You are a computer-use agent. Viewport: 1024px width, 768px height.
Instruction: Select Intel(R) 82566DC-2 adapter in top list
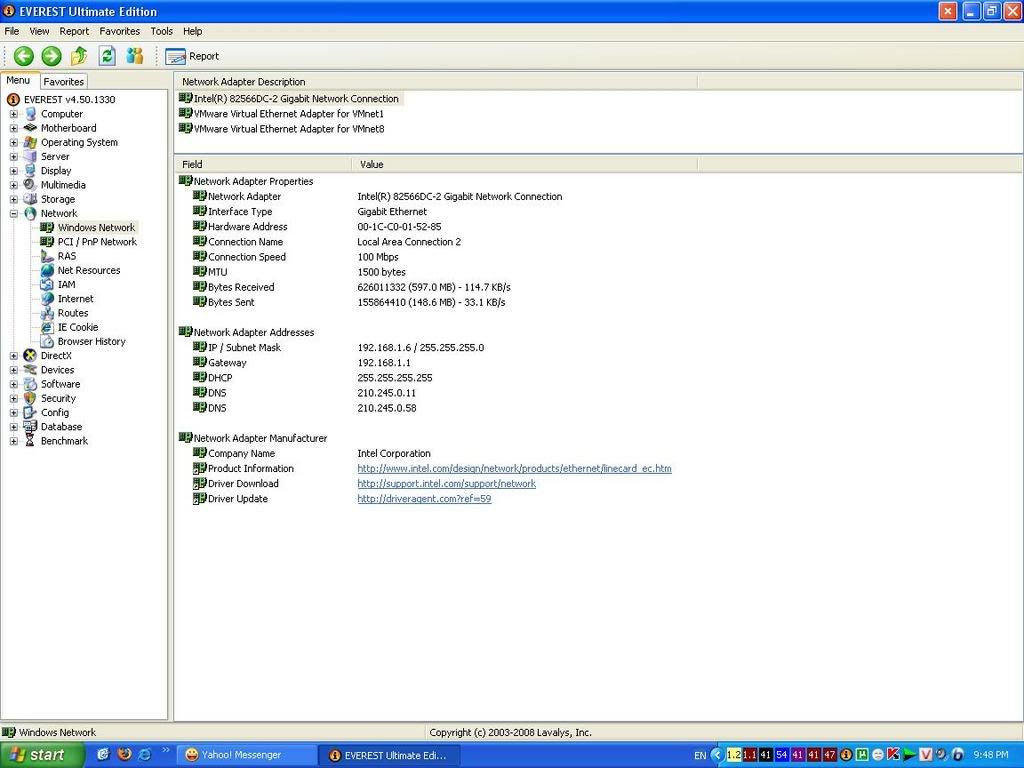(296, 99)
